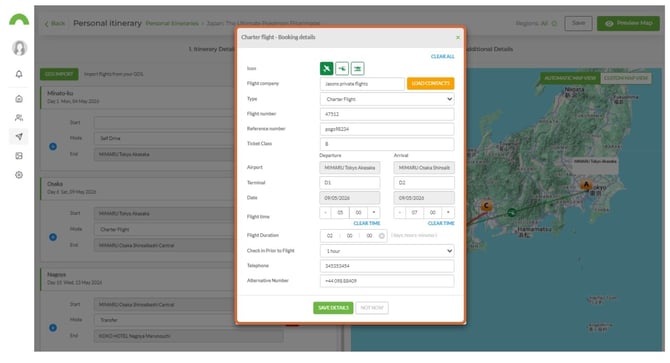Switch to AUTOMATIC MAP VIEW

click(x=570, y=78)
